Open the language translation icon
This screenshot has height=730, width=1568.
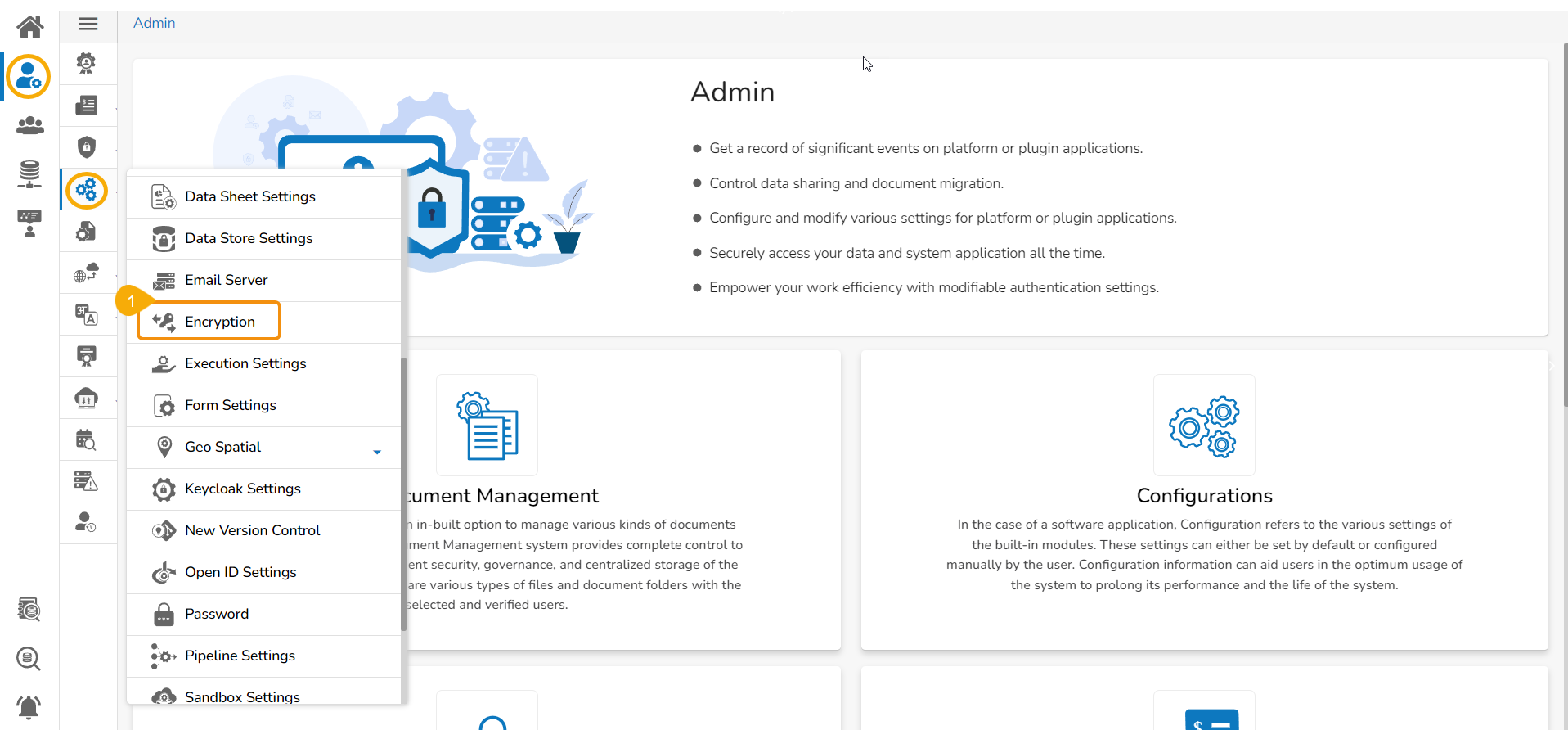(87, 314)
